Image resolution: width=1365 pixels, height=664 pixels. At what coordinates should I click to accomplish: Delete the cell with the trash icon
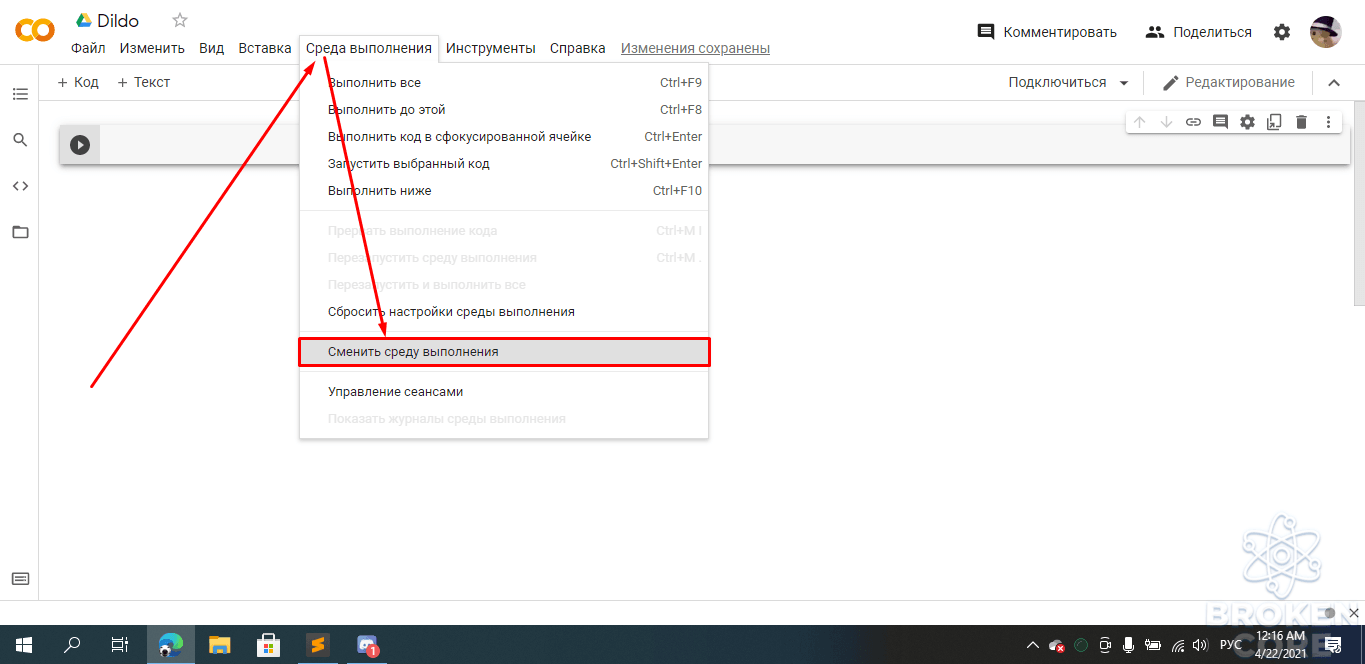point(1301,122)
